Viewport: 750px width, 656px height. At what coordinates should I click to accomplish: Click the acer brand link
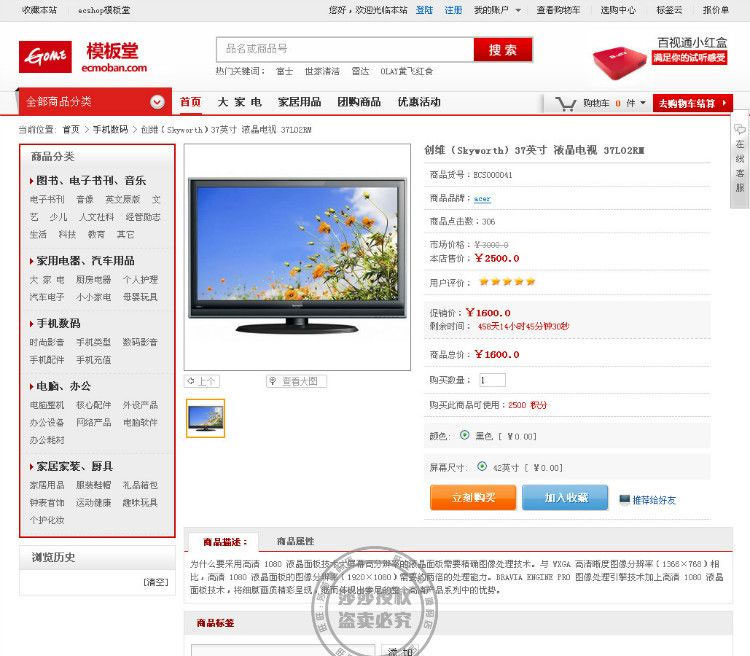pos(482,199)
